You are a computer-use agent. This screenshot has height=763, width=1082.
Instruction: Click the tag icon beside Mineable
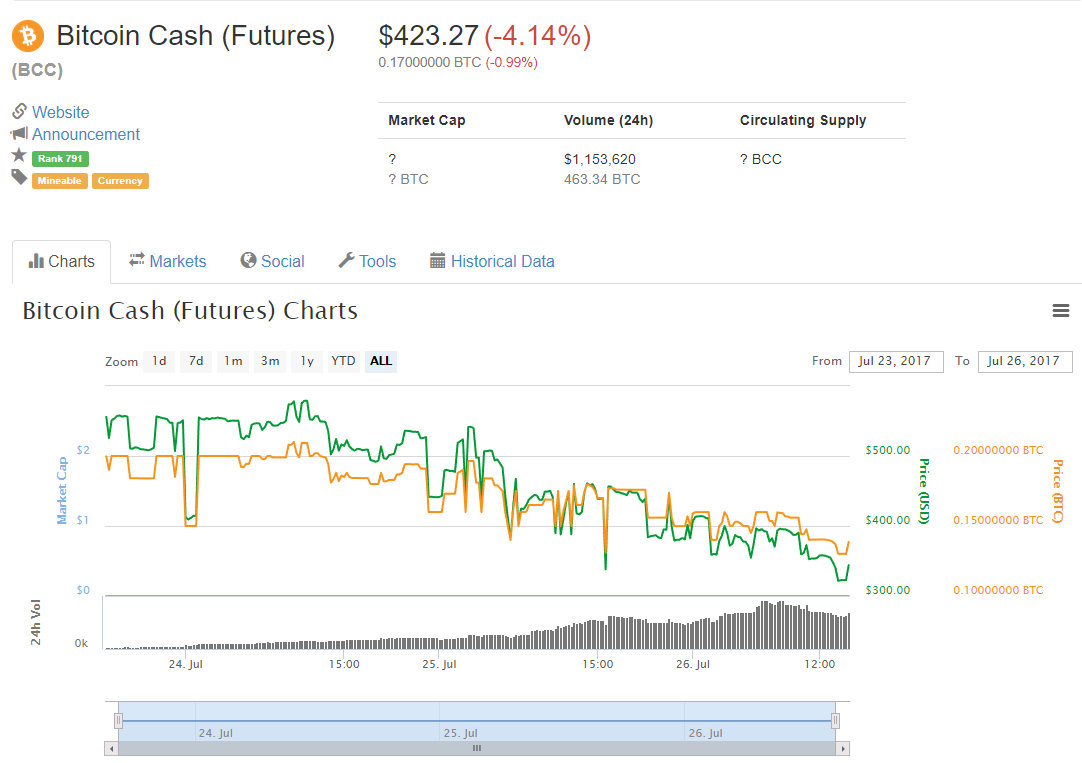point(19,178)
